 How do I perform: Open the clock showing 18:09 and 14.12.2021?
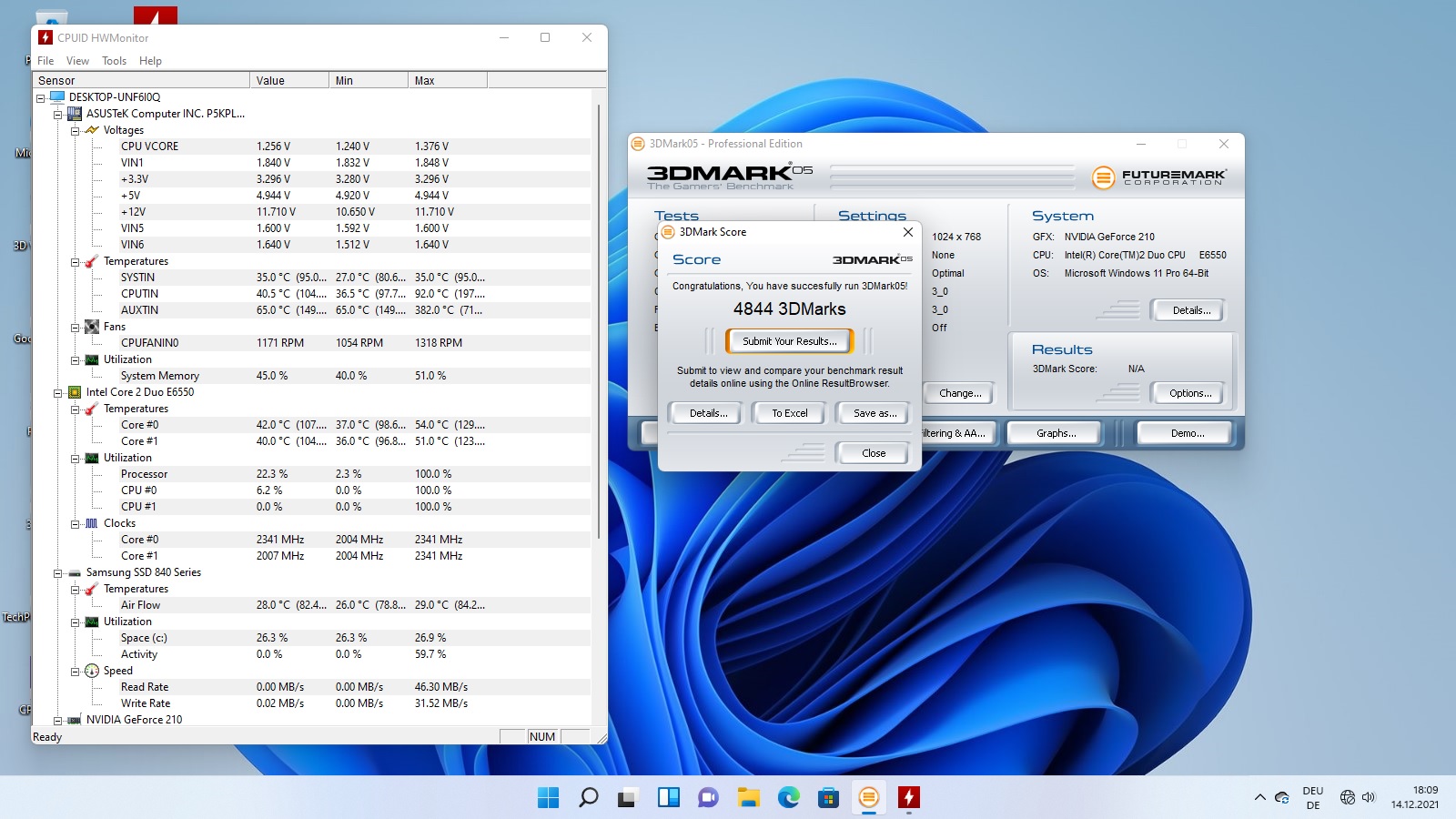[1414, 797]
